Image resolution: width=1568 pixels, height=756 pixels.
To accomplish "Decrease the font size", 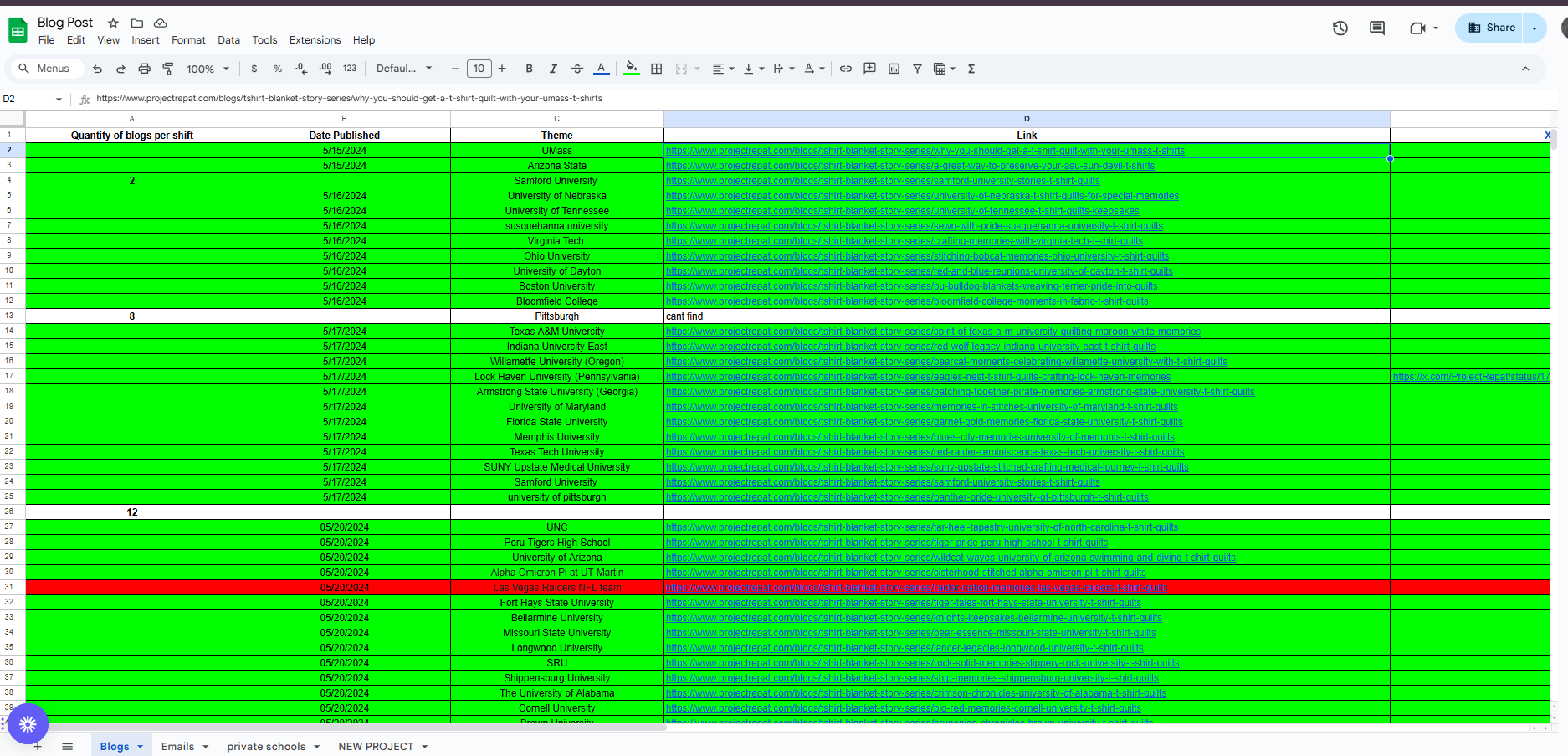I will coord(455,69).
